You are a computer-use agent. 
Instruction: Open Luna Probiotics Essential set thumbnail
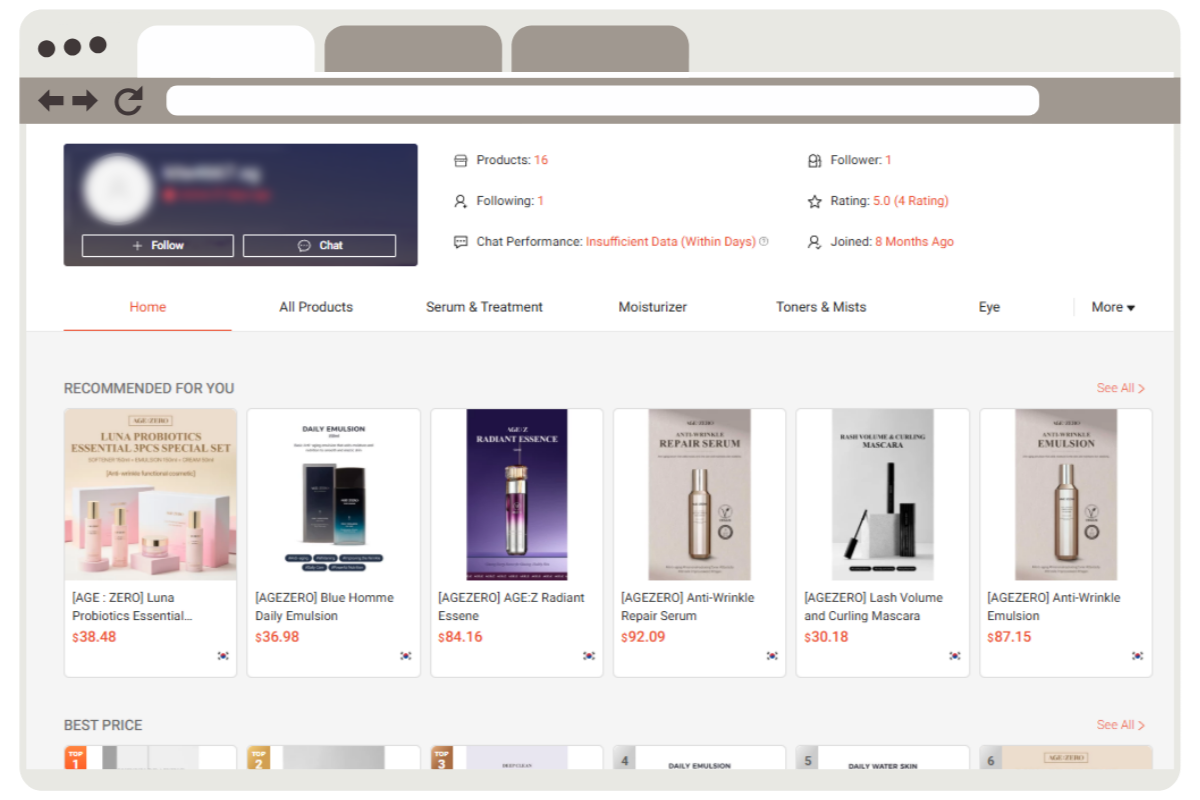coord(150,494)
